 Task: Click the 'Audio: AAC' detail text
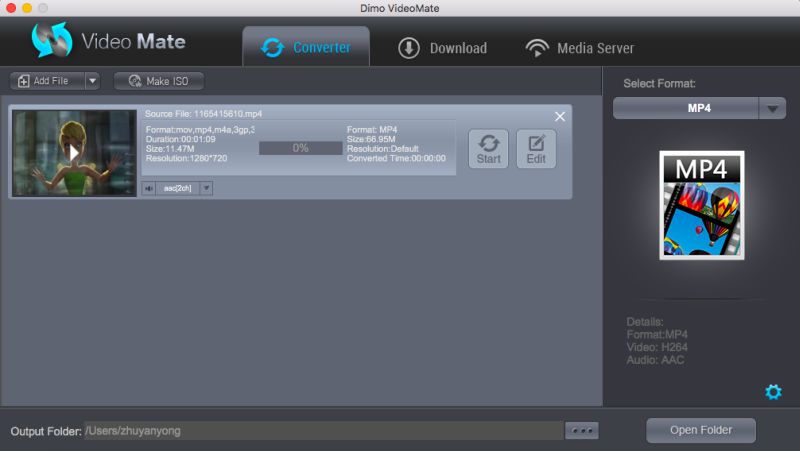655,360
